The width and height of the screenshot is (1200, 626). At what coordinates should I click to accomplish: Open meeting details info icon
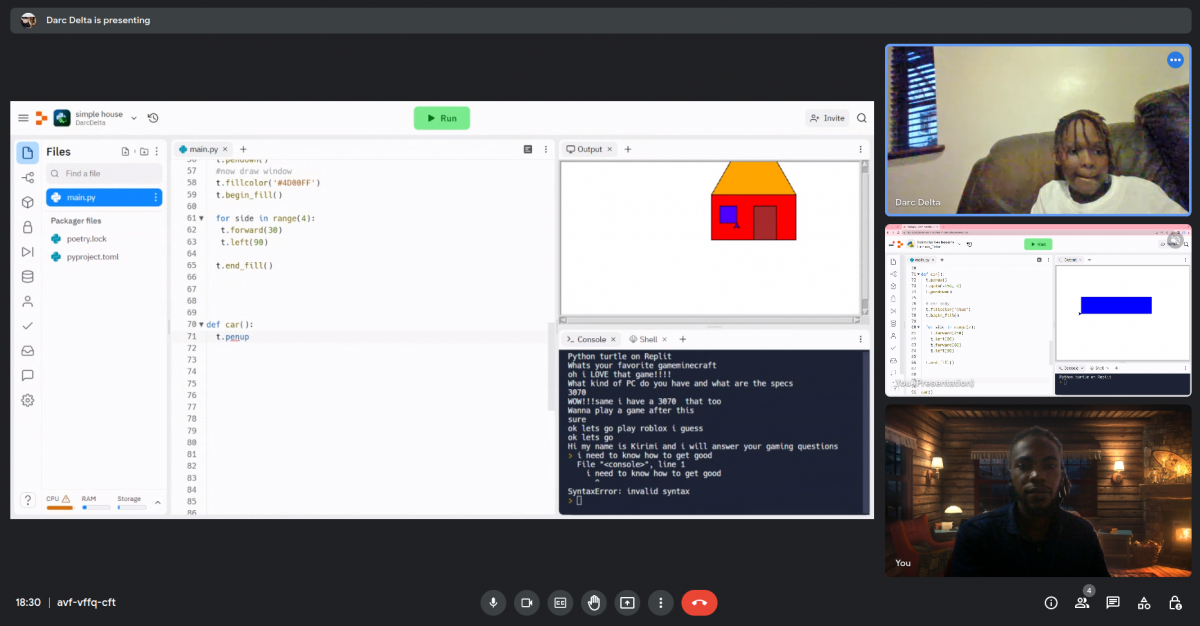click(x=1051, y=603)
